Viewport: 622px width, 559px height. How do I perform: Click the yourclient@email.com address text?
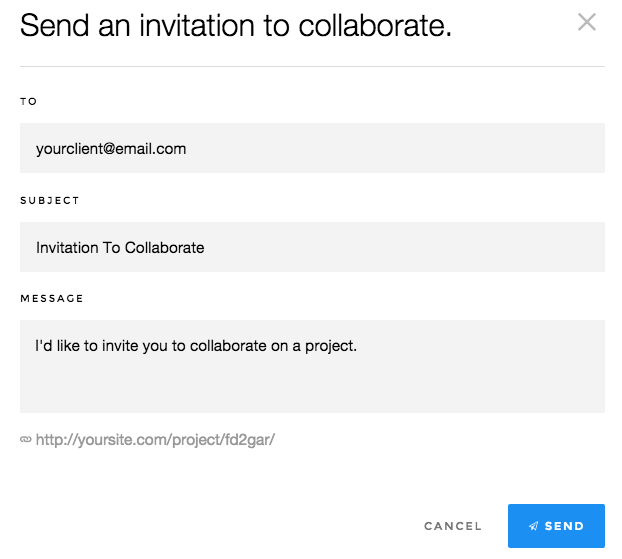111,148
